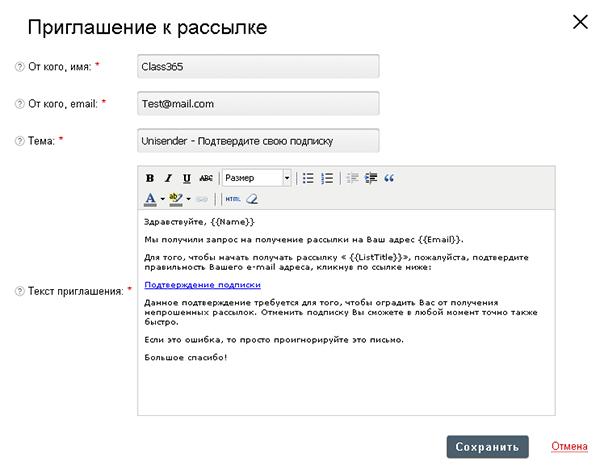Apply strikethrough with ABC icon
Screen dimensions: 600x466
(x=206, y=178)
